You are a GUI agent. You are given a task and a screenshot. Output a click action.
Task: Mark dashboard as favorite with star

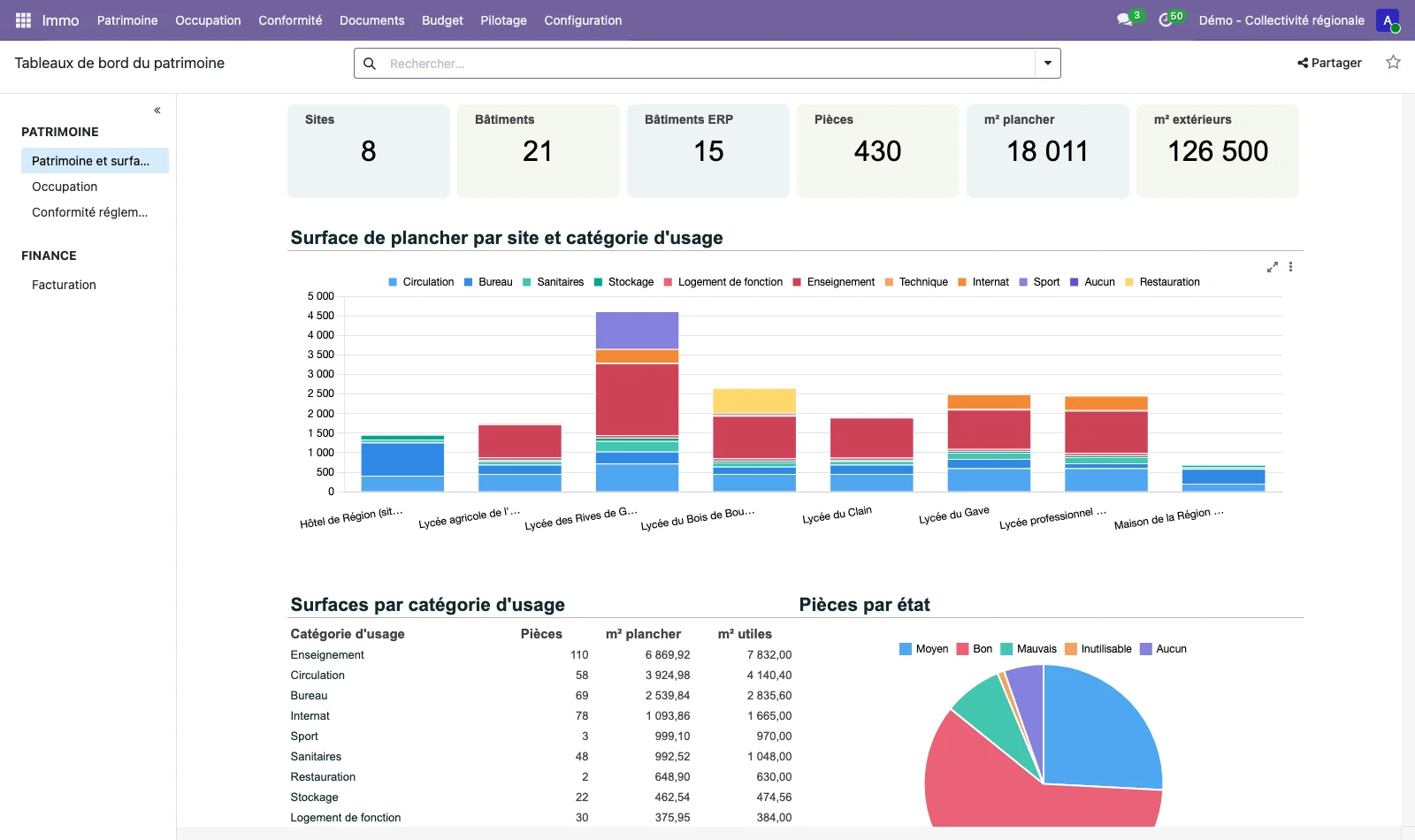coord(1393,63)
